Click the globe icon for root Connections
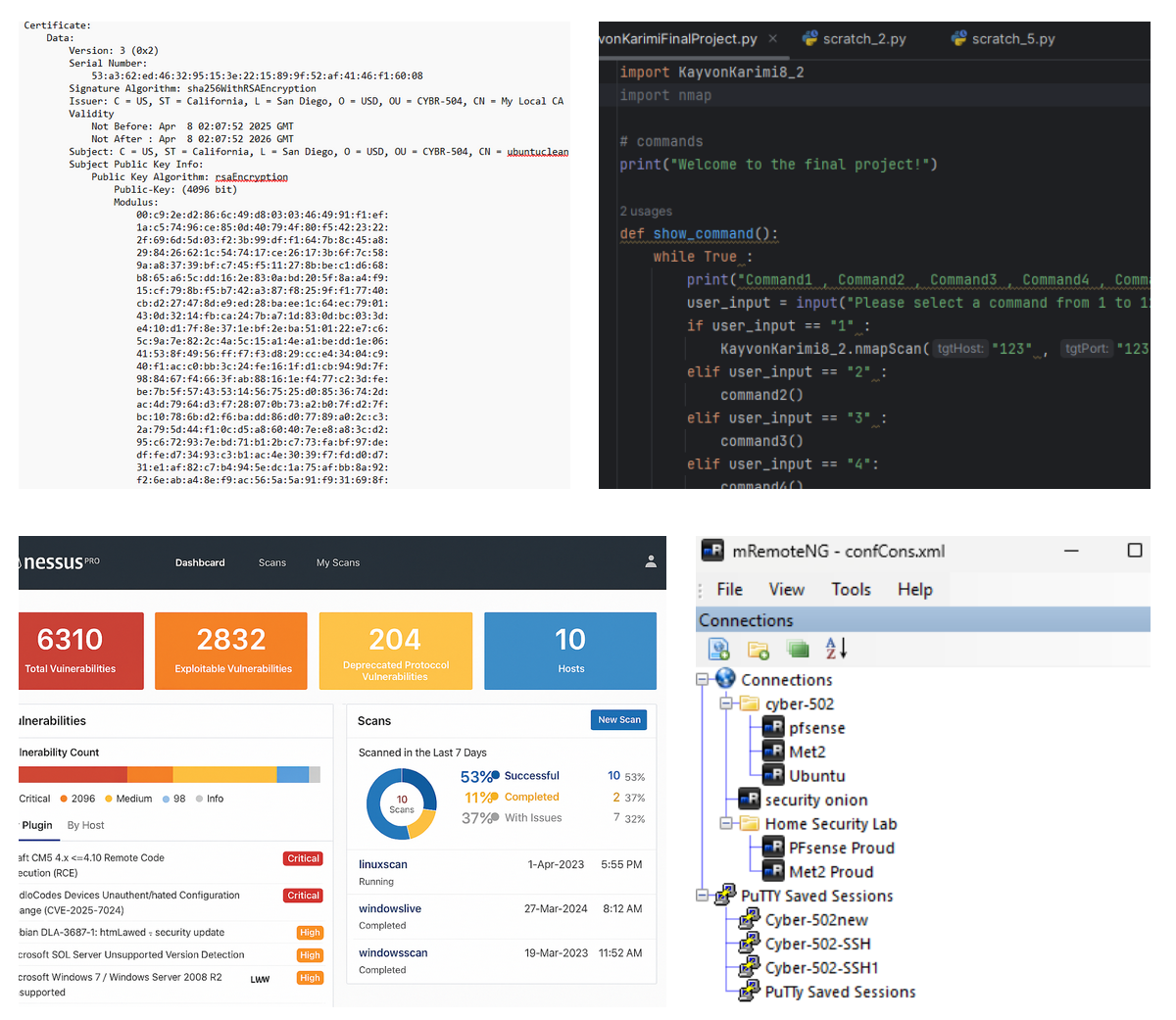 tap(725, 679)
